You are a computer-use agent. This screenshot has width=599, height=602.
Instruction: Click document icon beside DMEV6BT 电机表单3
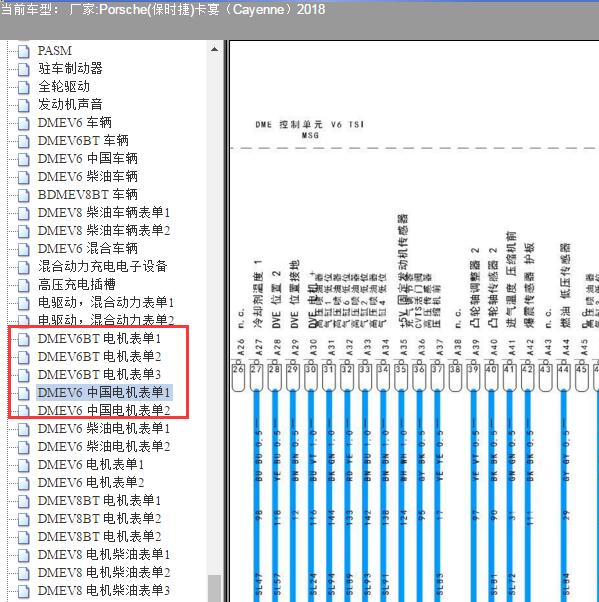point(23,375)
